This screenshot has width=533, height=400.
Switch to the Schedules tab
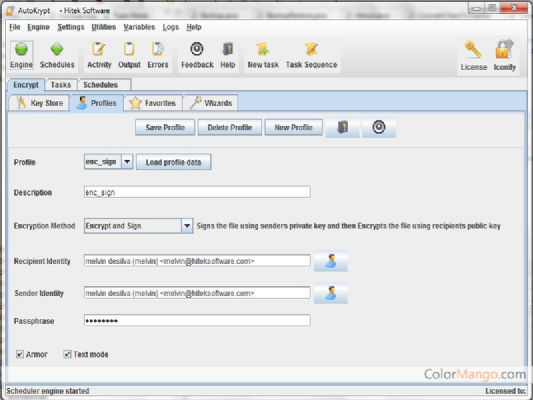tap(104, 85)
